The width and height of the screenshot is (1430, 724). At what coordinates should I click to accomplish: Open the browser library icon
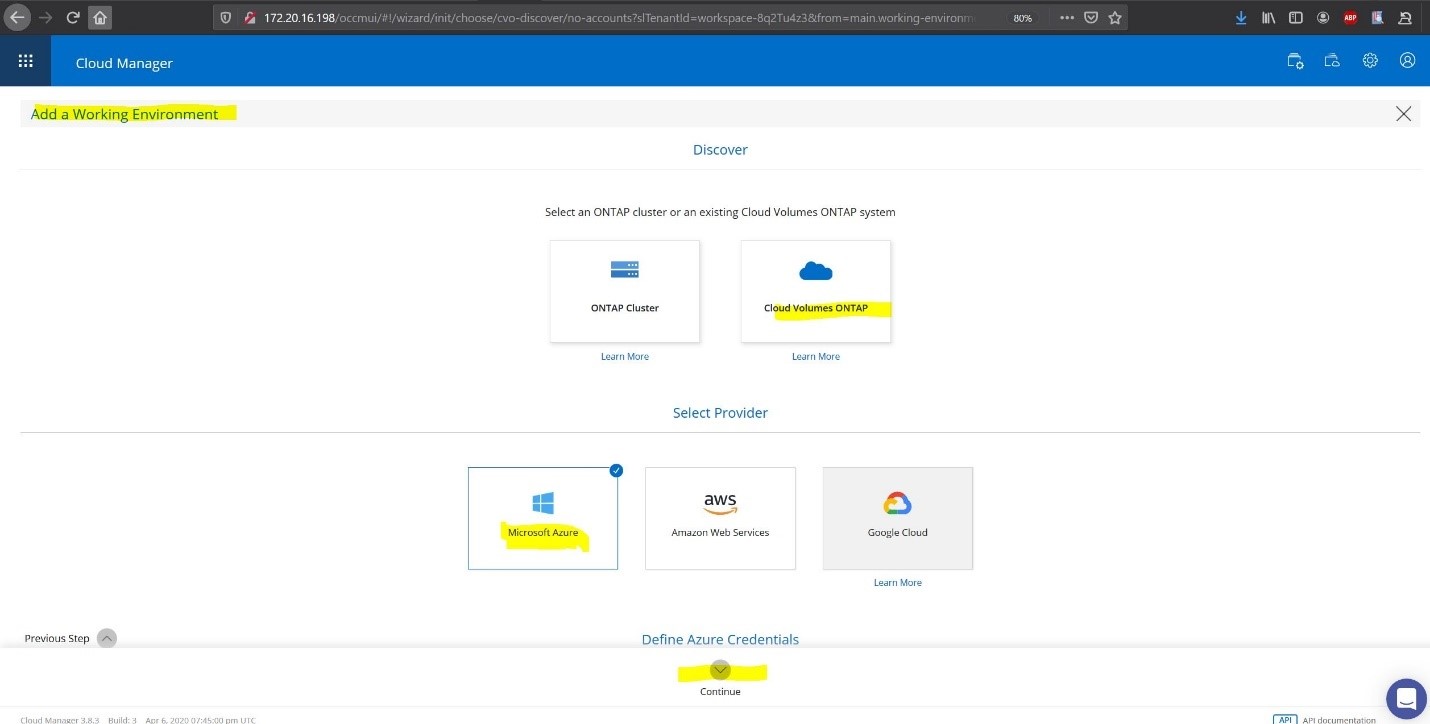pos(1268,18)
